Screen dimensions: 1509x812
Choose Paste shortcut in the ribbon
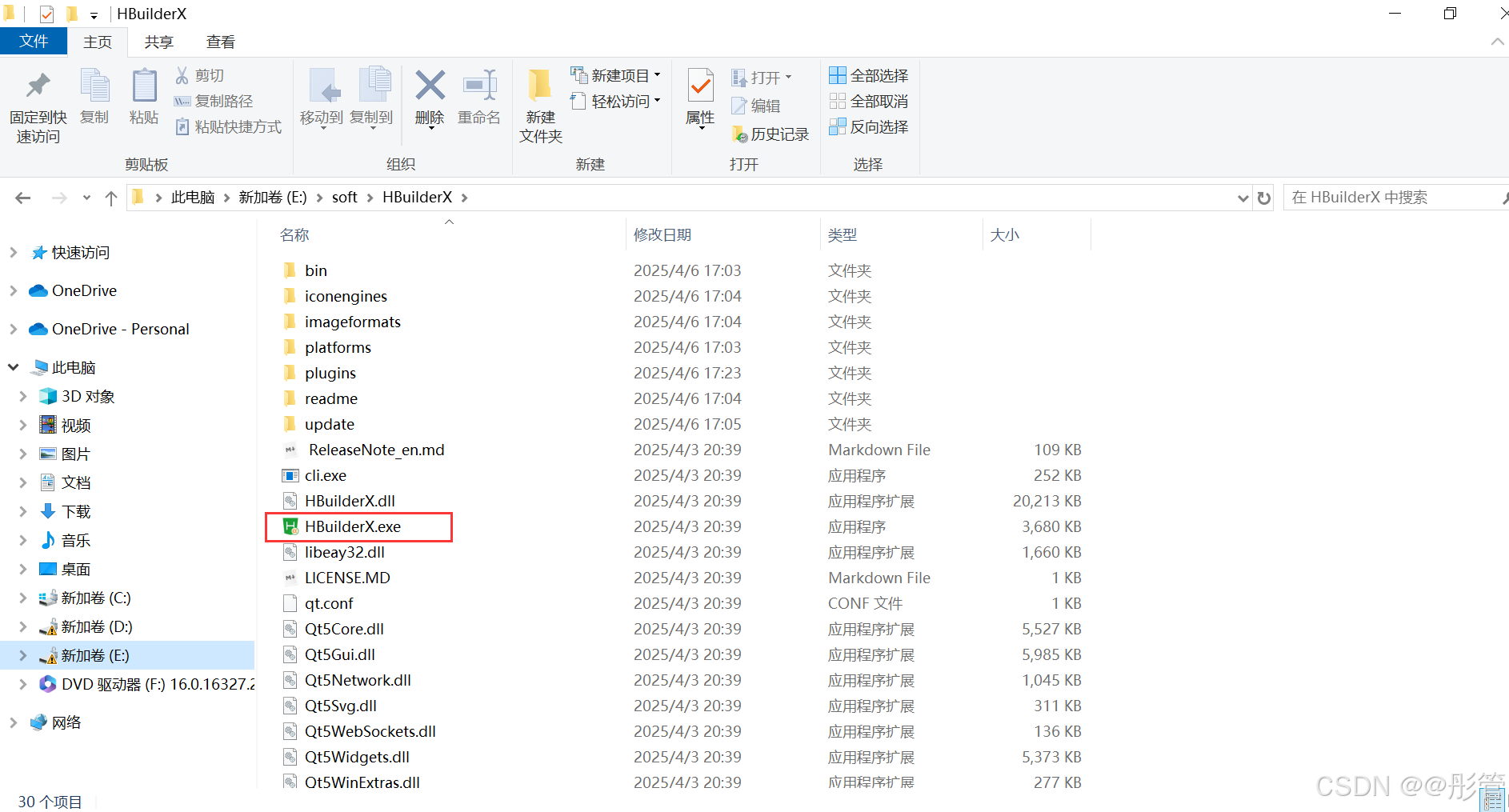click(x=228, y=126)
